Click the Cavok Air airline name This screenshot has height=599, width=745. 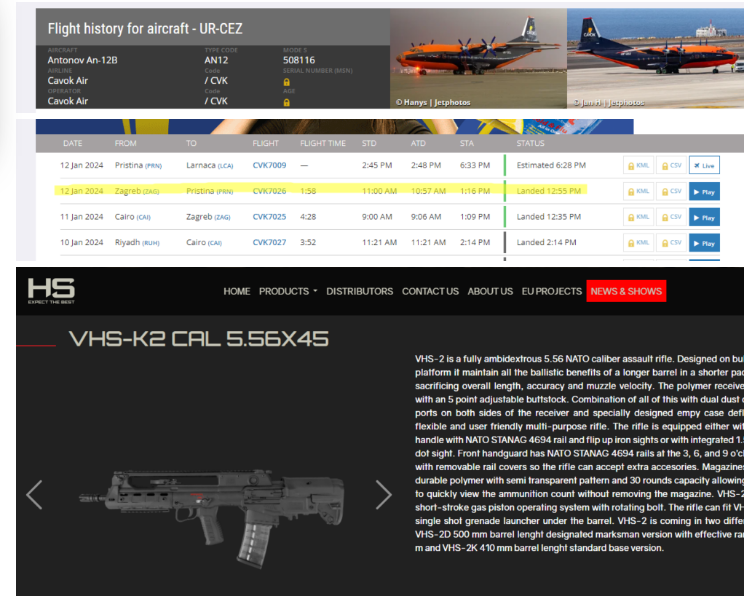click(67, 81)
